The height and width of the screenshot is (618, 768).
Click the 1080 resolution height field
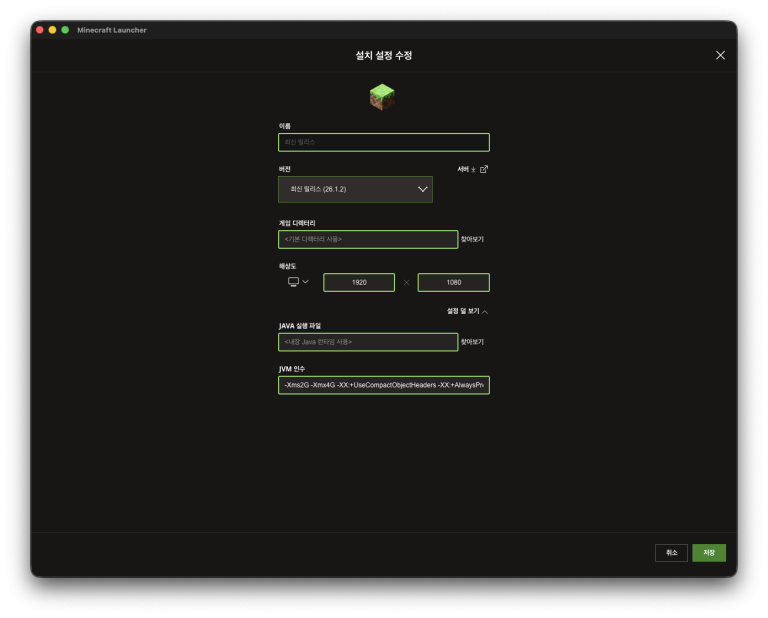[454, 283]
